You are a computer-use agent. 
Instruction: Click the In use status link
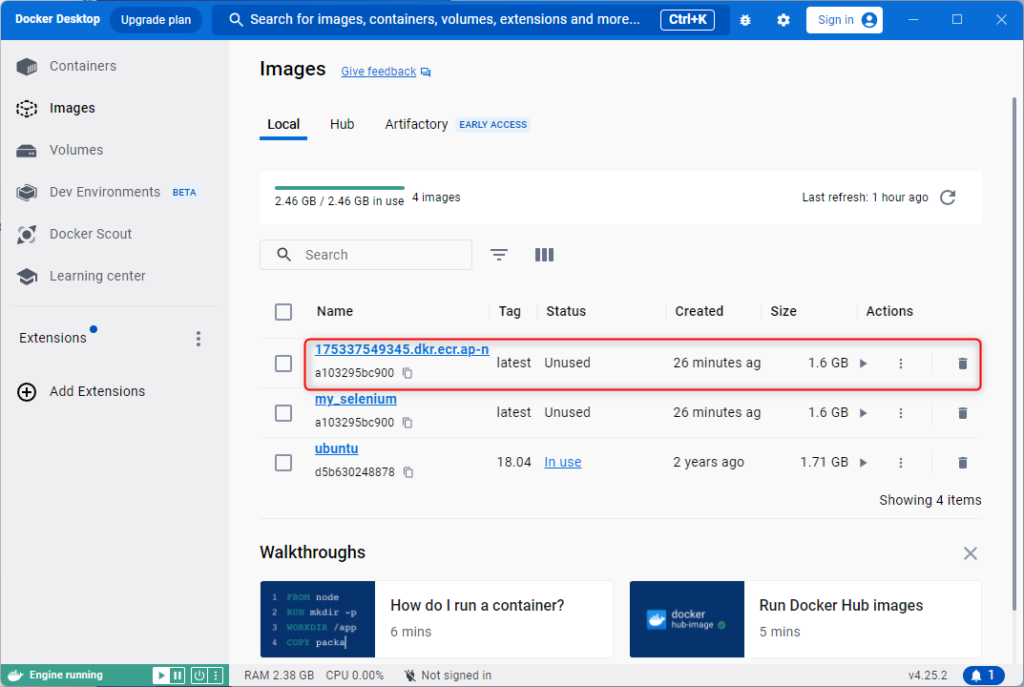(563, 462)
